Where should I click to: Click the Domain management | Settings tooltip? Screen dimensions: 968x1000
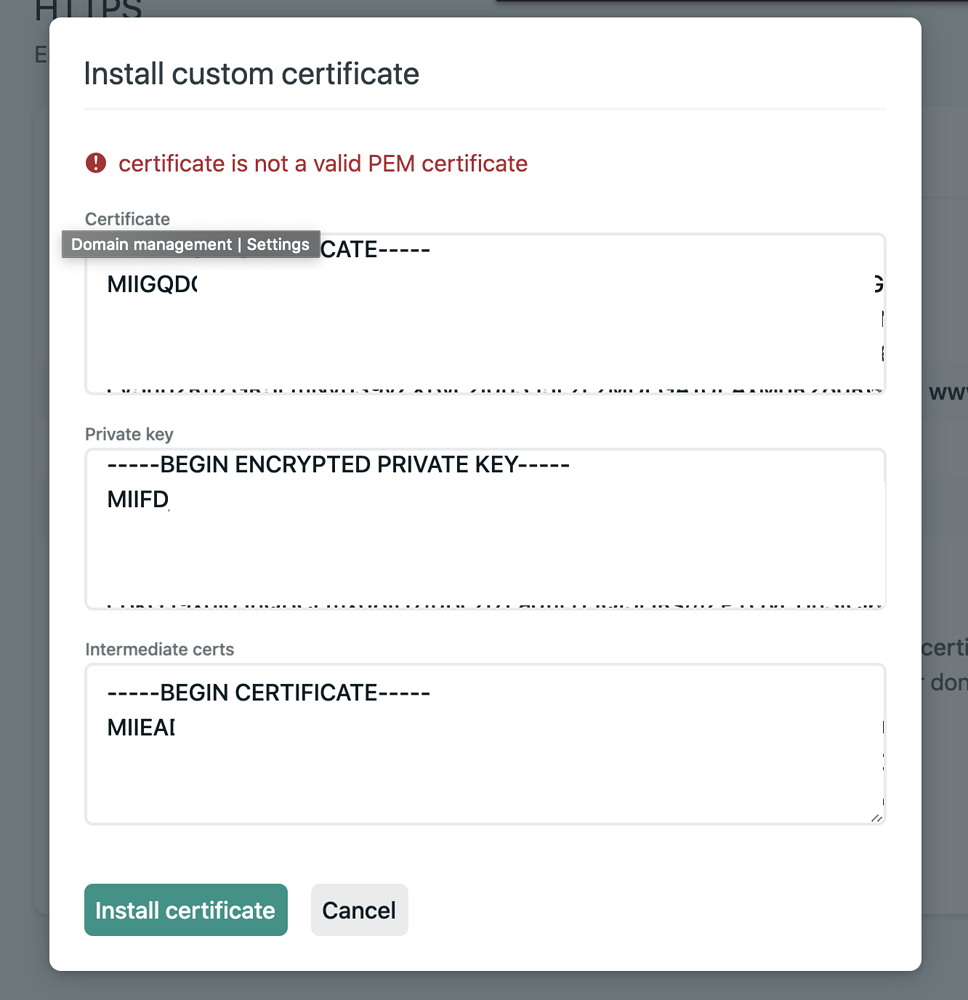[190, 245]
